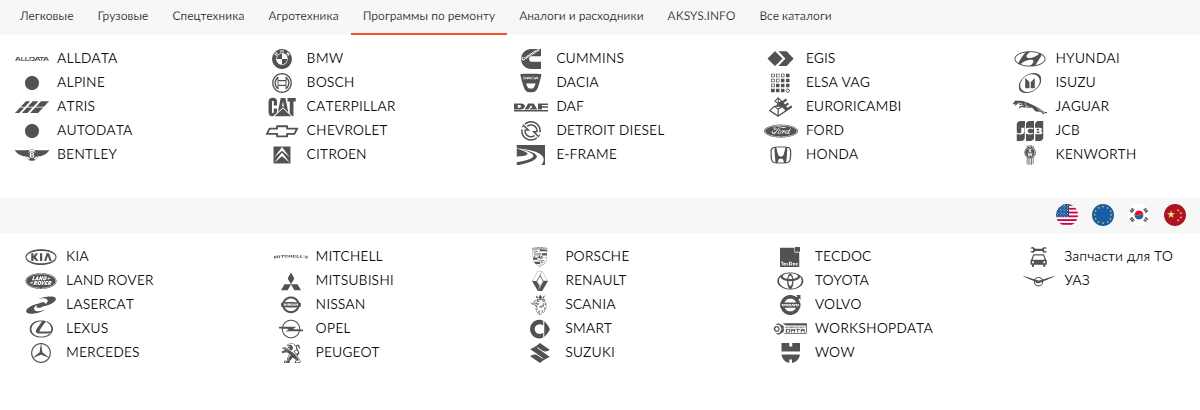Switch to the Все каталоги tab
The image size is (1200, 410).
coord(795,17)
